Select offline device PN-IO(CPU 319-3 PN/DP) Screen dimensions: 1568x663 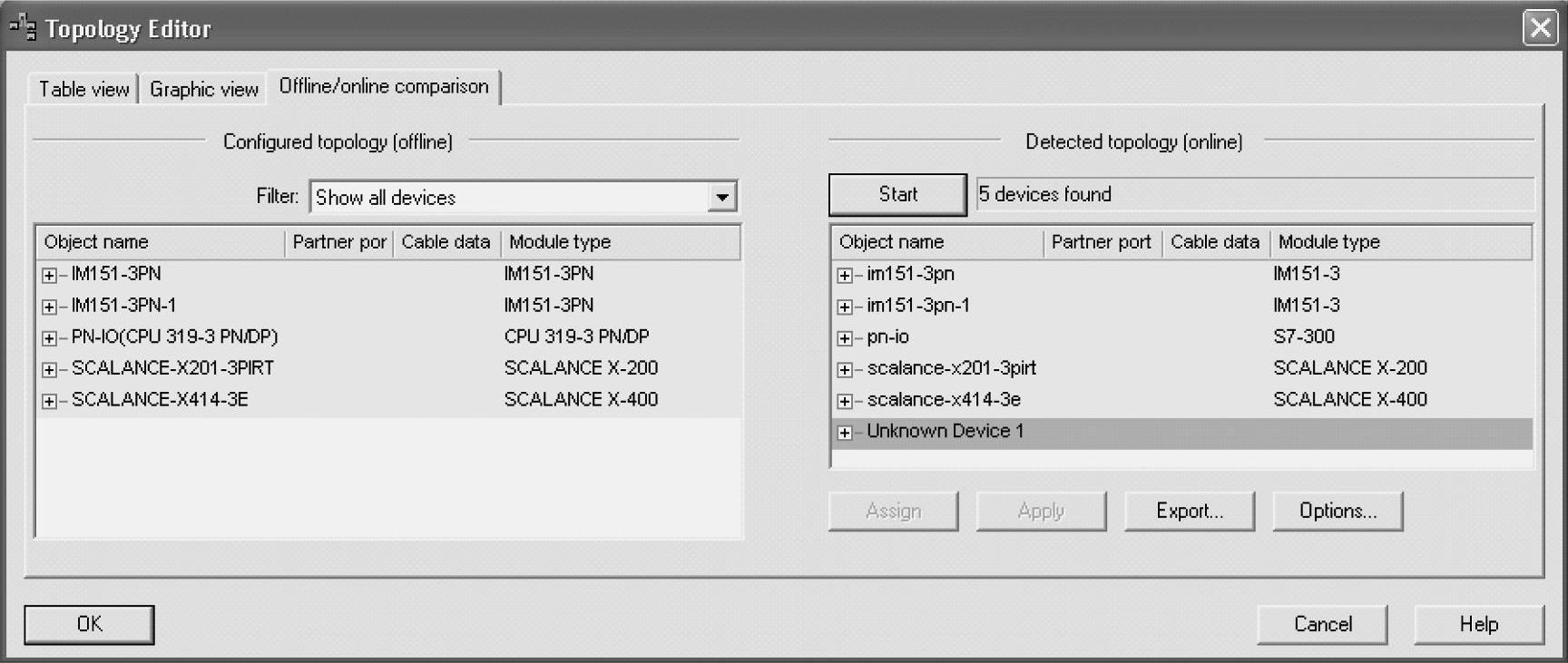[174, 336]
